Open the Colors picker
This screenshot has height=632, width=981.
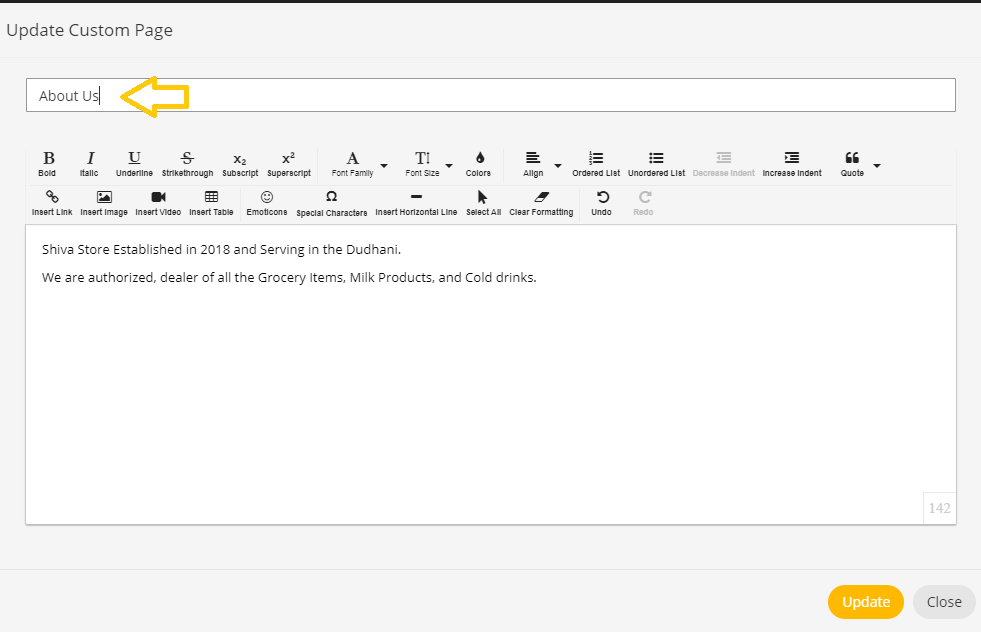(x=479, y=164)
